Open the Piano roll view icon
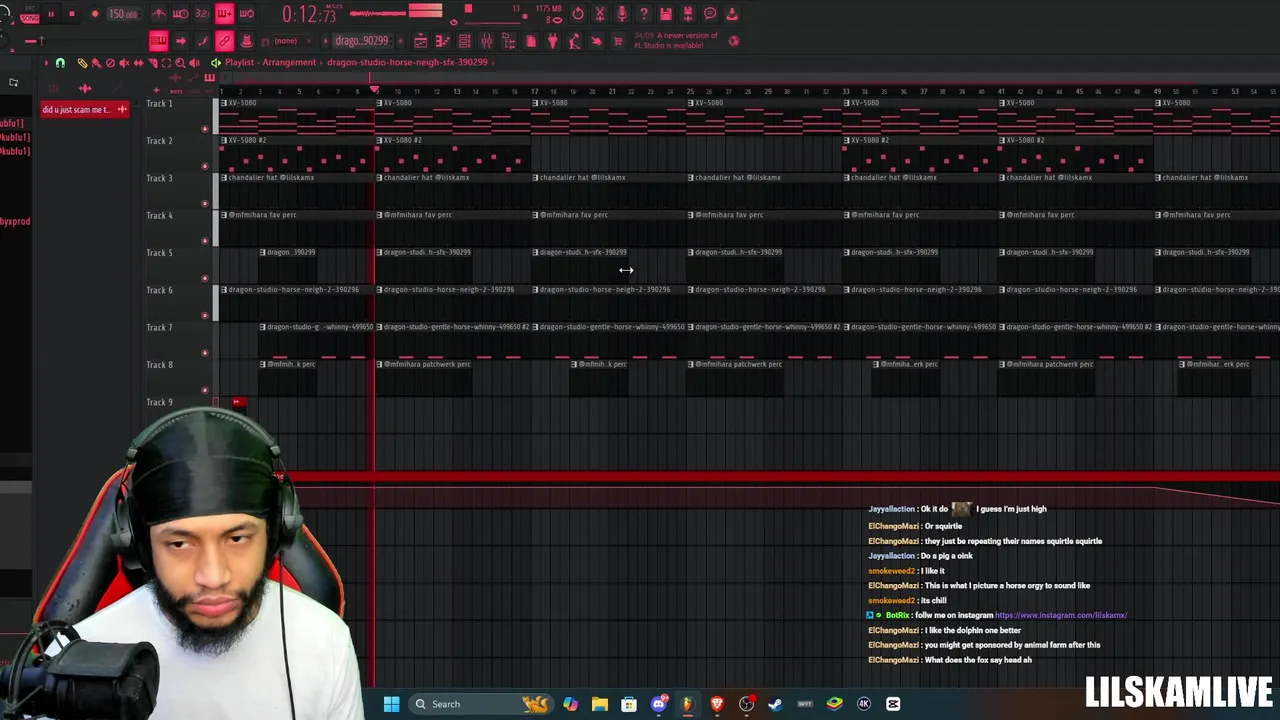 (443, 41)
